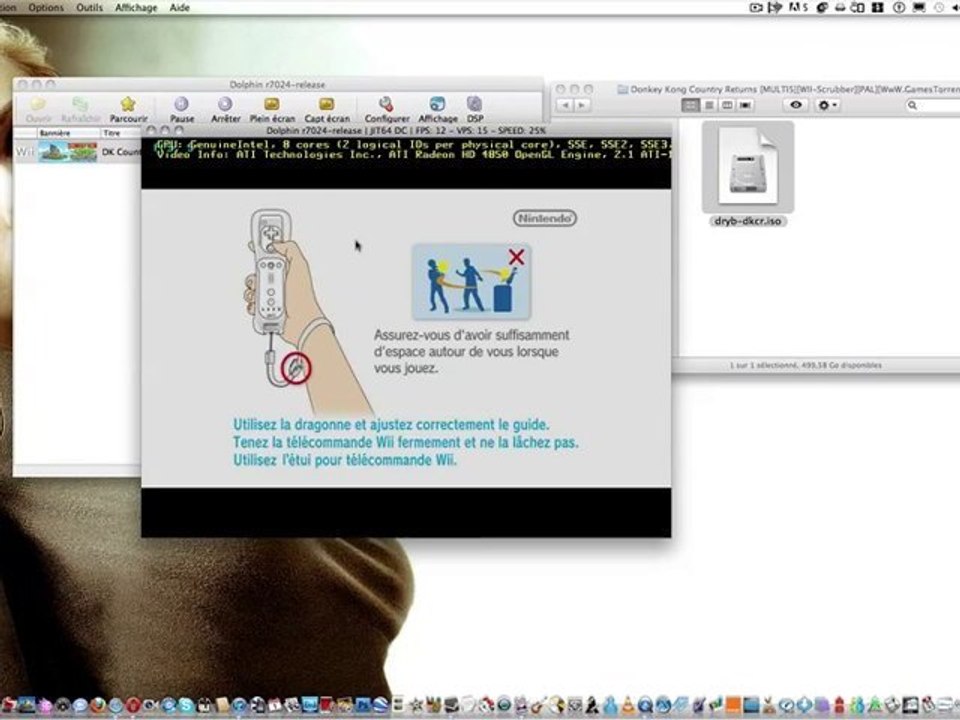Image resolution: width=960 pixels, height=720 pixels.
Task: Open the Finder action gear dropdown
Action: [x=827, y=105]
